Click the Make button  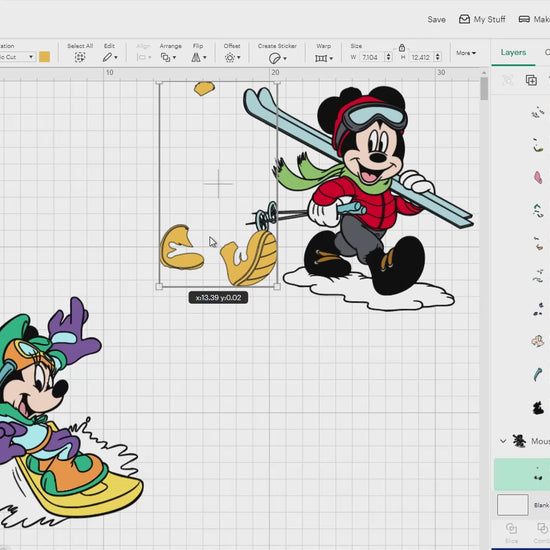(534, 19)
